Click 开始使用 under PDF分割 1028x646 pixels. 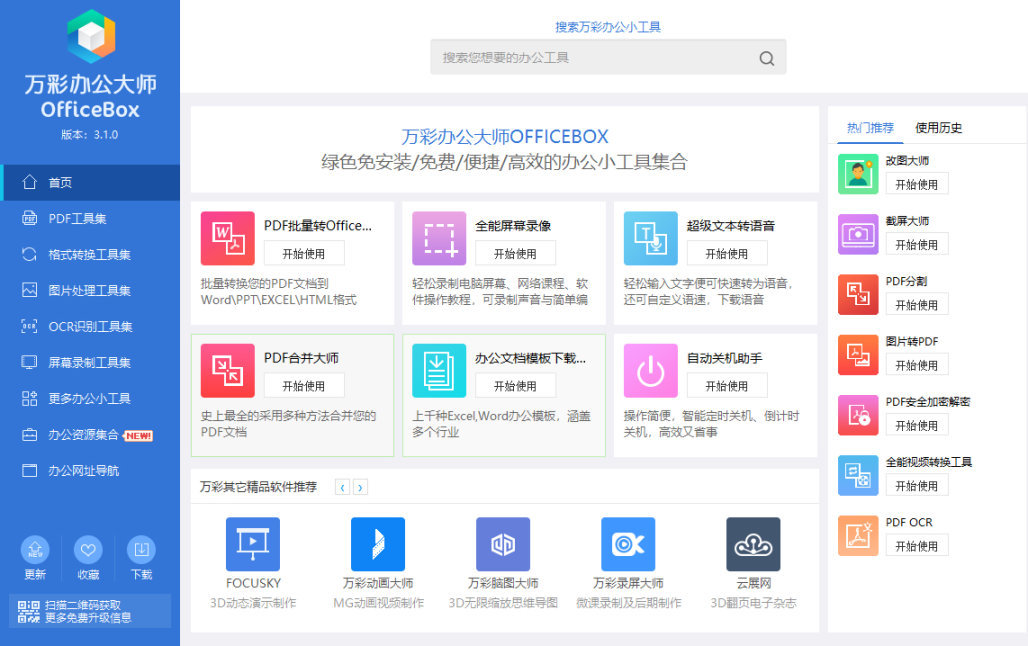pos(917,305)
